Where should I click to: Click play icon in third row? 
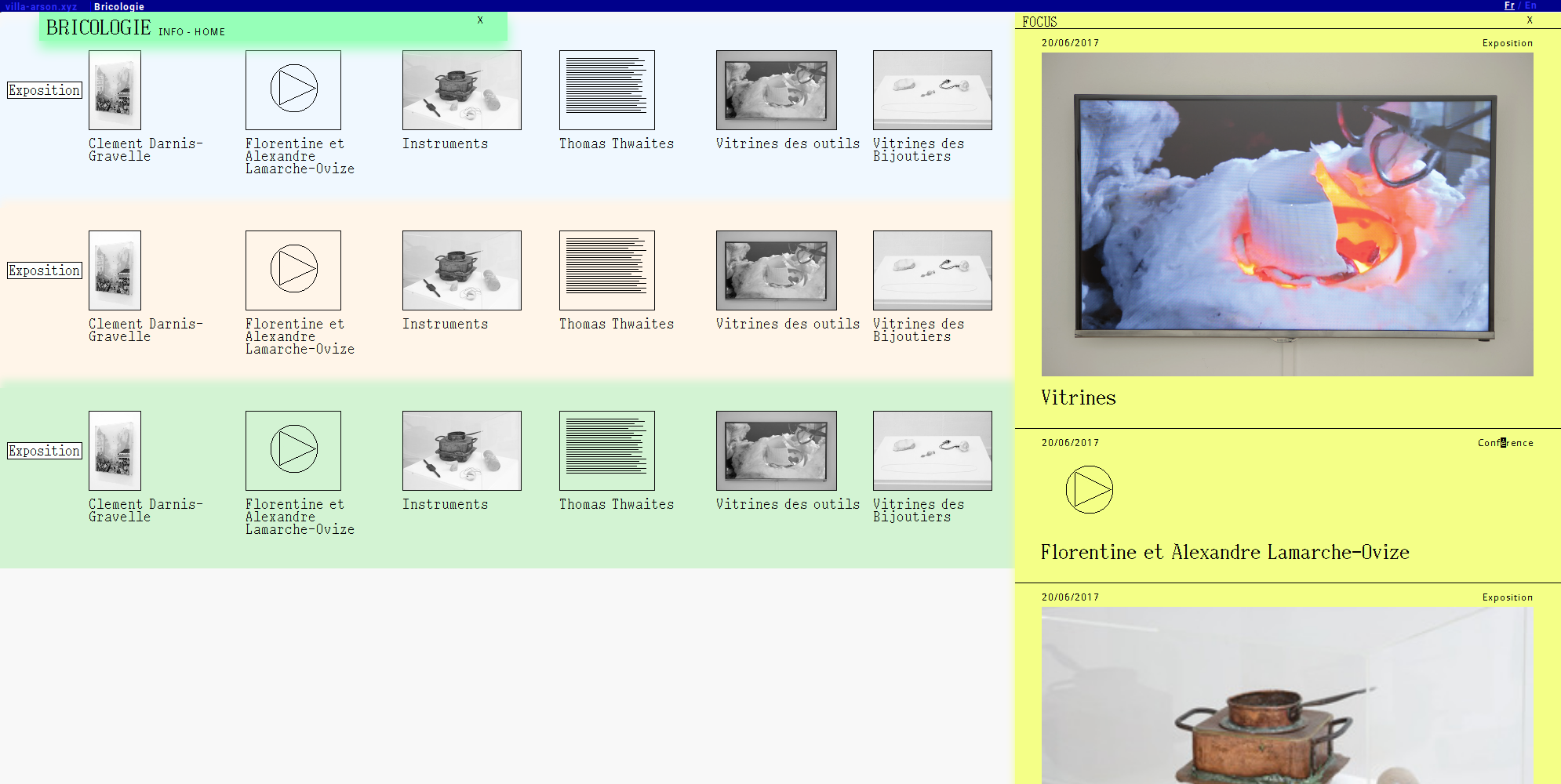[x=293, y=450]
